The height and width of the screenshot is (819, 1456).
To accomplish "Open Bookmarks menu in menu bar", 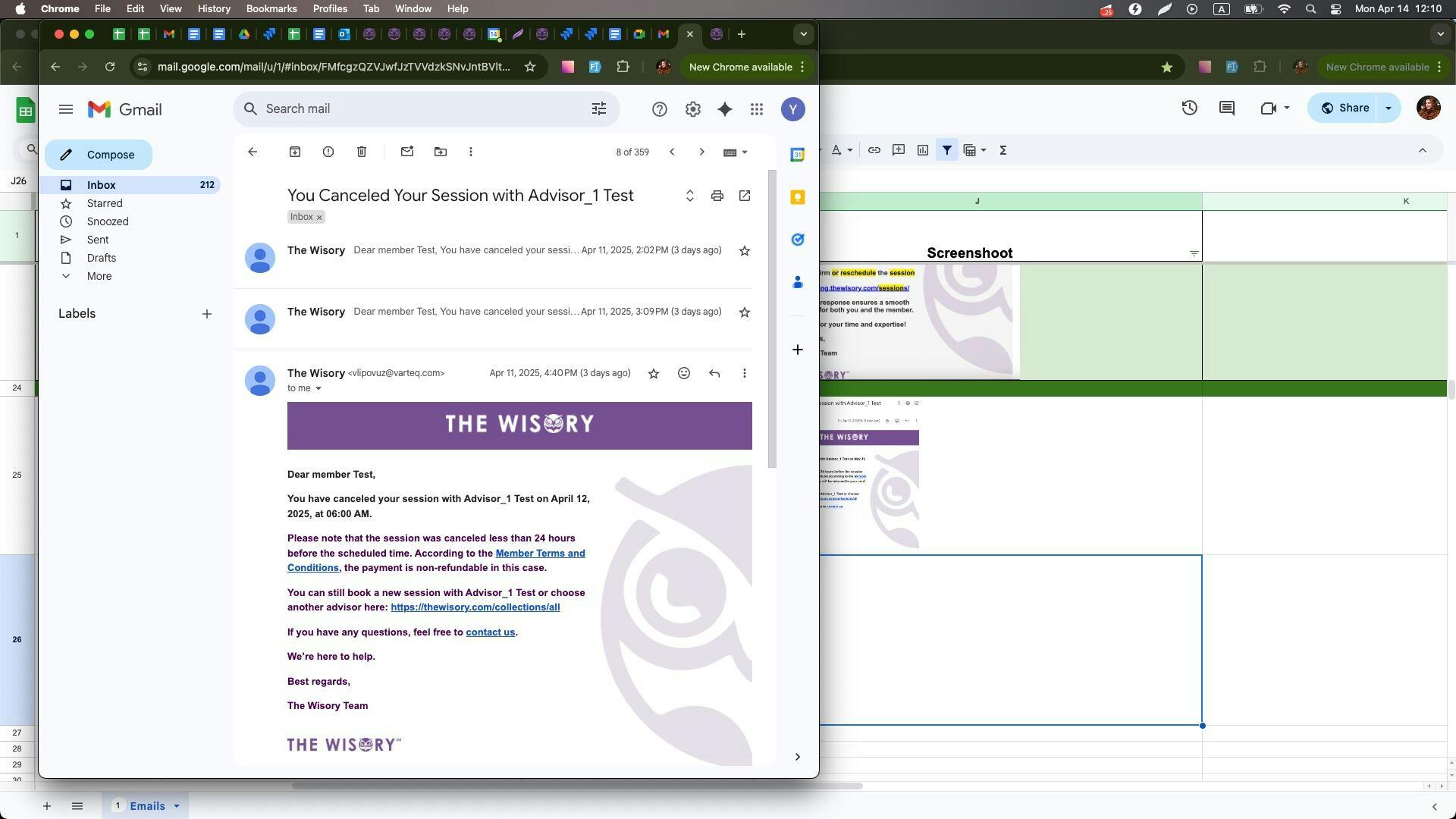I will pyautogui.click(x=271, y=8).
